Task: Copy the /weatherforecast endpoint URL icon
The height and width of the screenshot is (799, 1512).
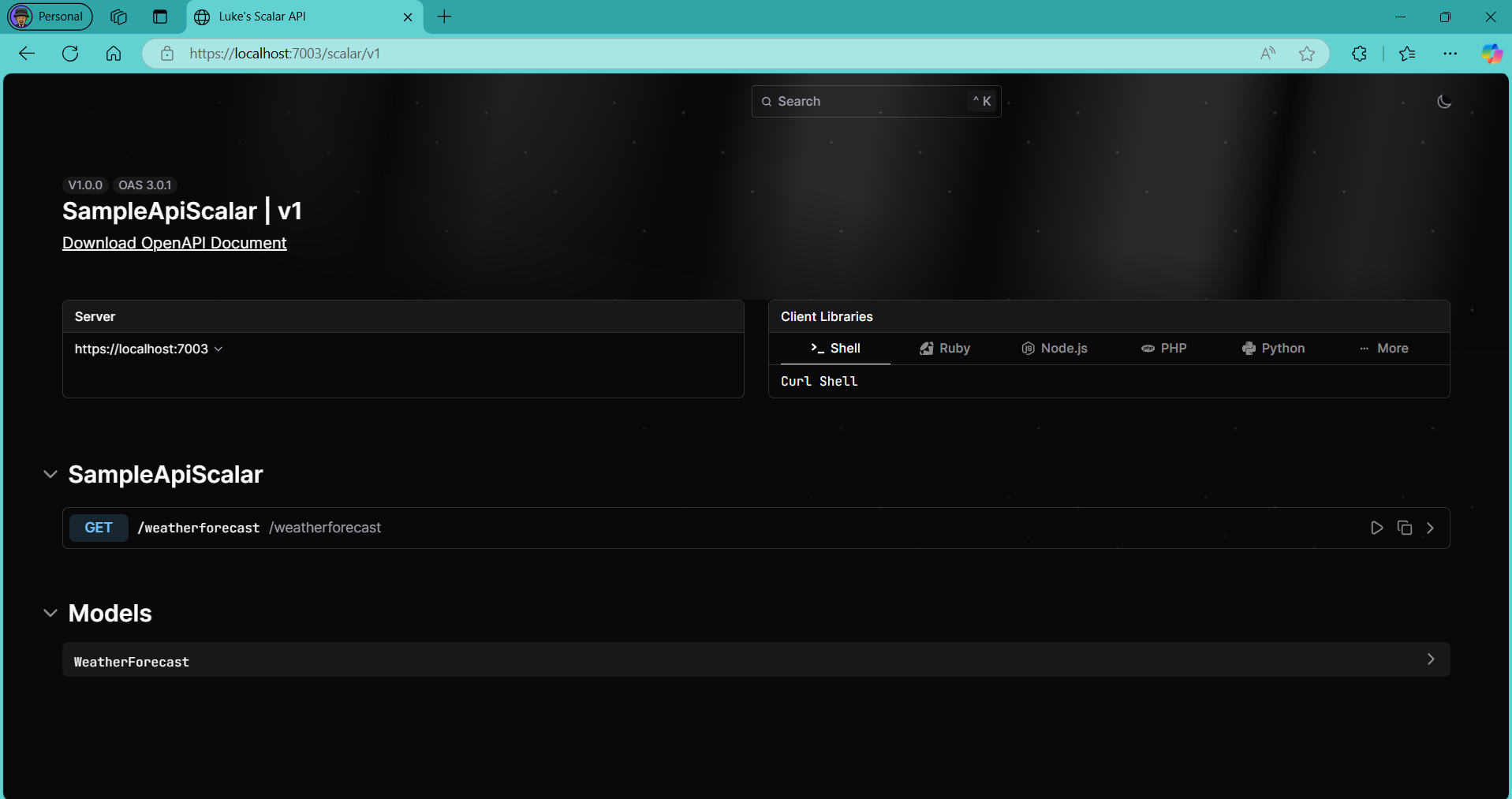Action: 1404,528
